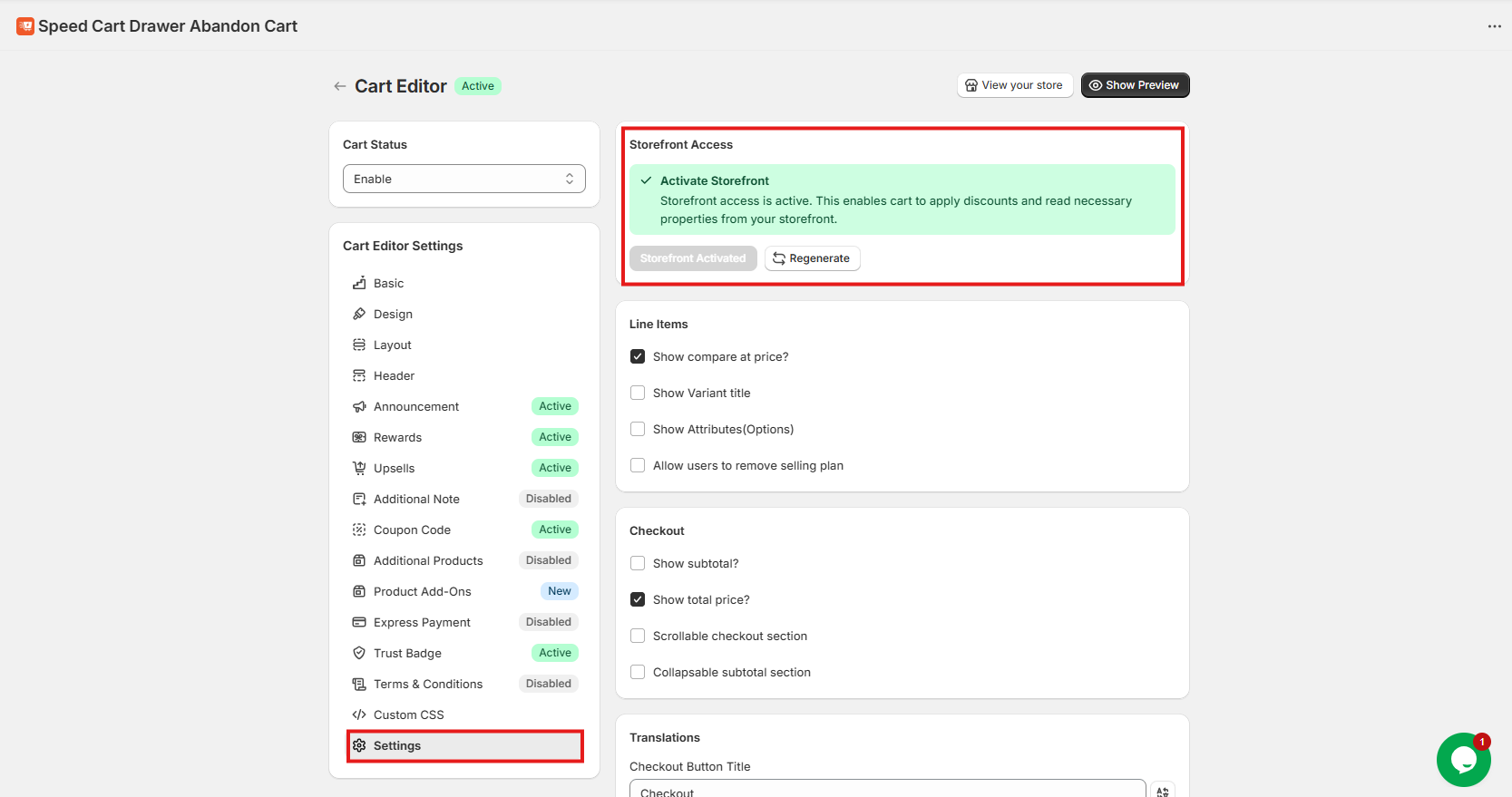Click the Trust Badge shield icon
This screenshot has height=797, width=1512.
click(359, 653)
